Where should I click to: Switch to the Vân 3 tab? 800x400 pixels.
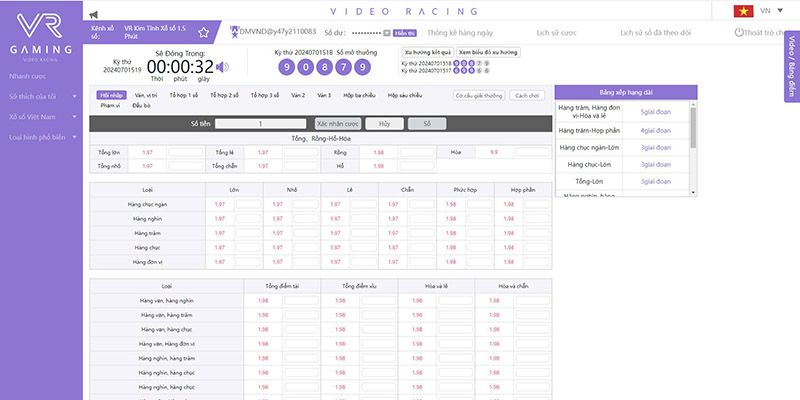(x=324, y=95)
